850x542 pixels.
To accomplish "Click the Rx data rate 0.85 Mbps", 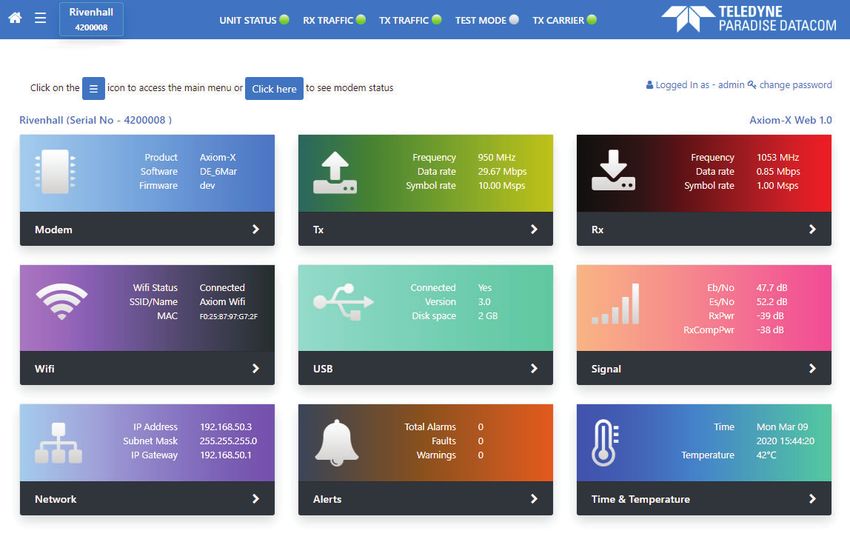I will click(x=778, y=172).
